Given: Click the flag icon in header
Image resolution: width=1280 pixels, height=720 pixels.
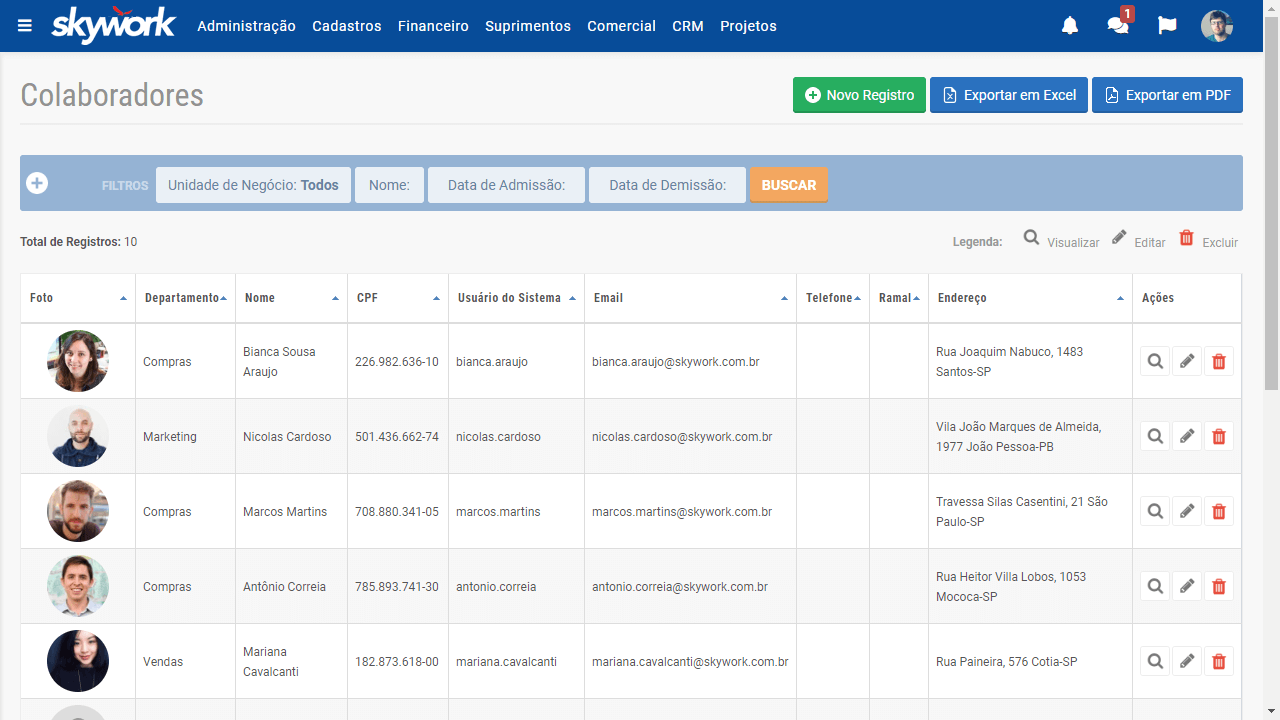Looking at the screenshot, I should pyautogui.click(x=1167, y=26).
